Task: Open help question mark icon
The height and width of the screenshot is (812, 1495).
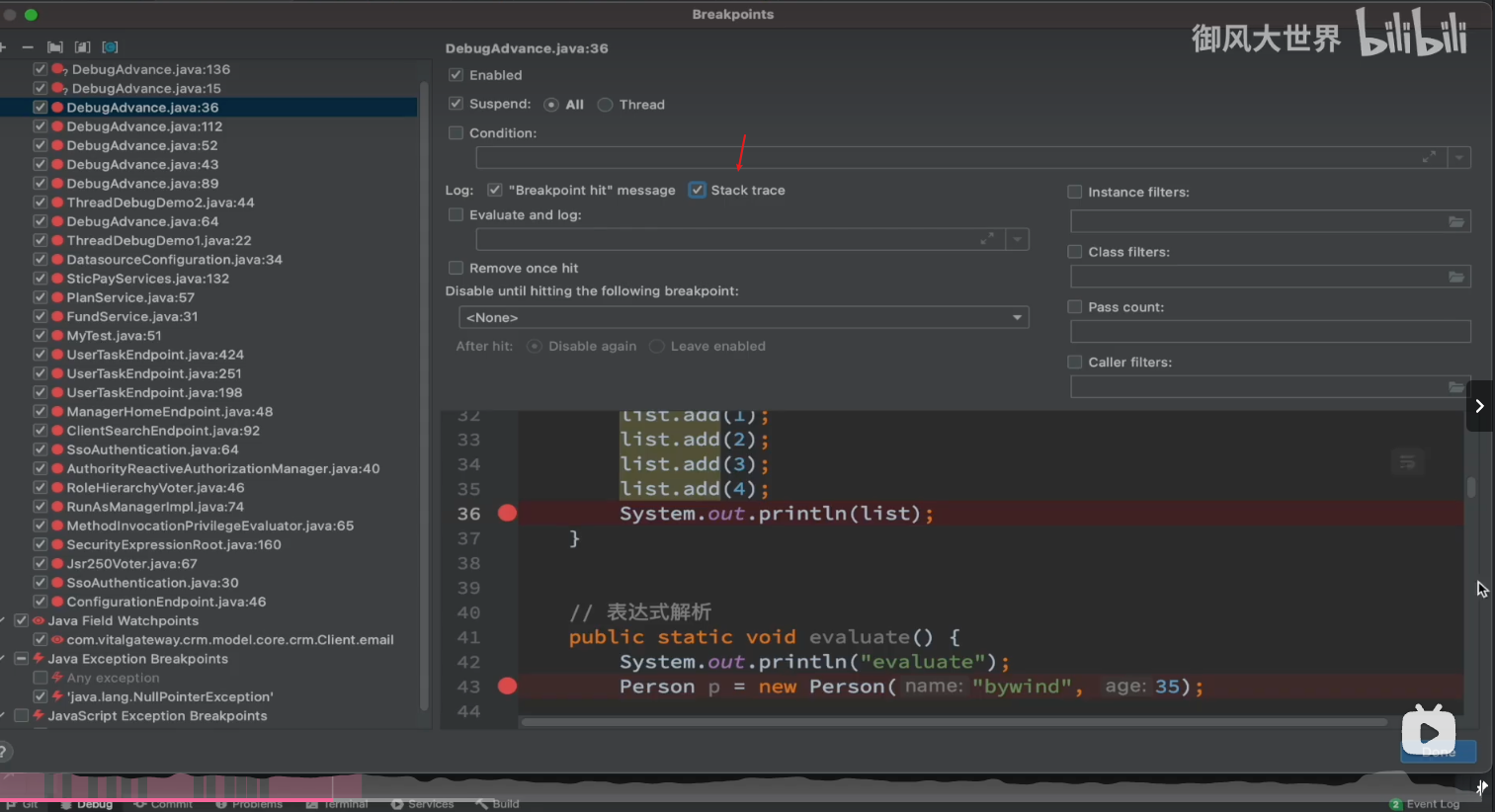Action: [x=4, y=752]
